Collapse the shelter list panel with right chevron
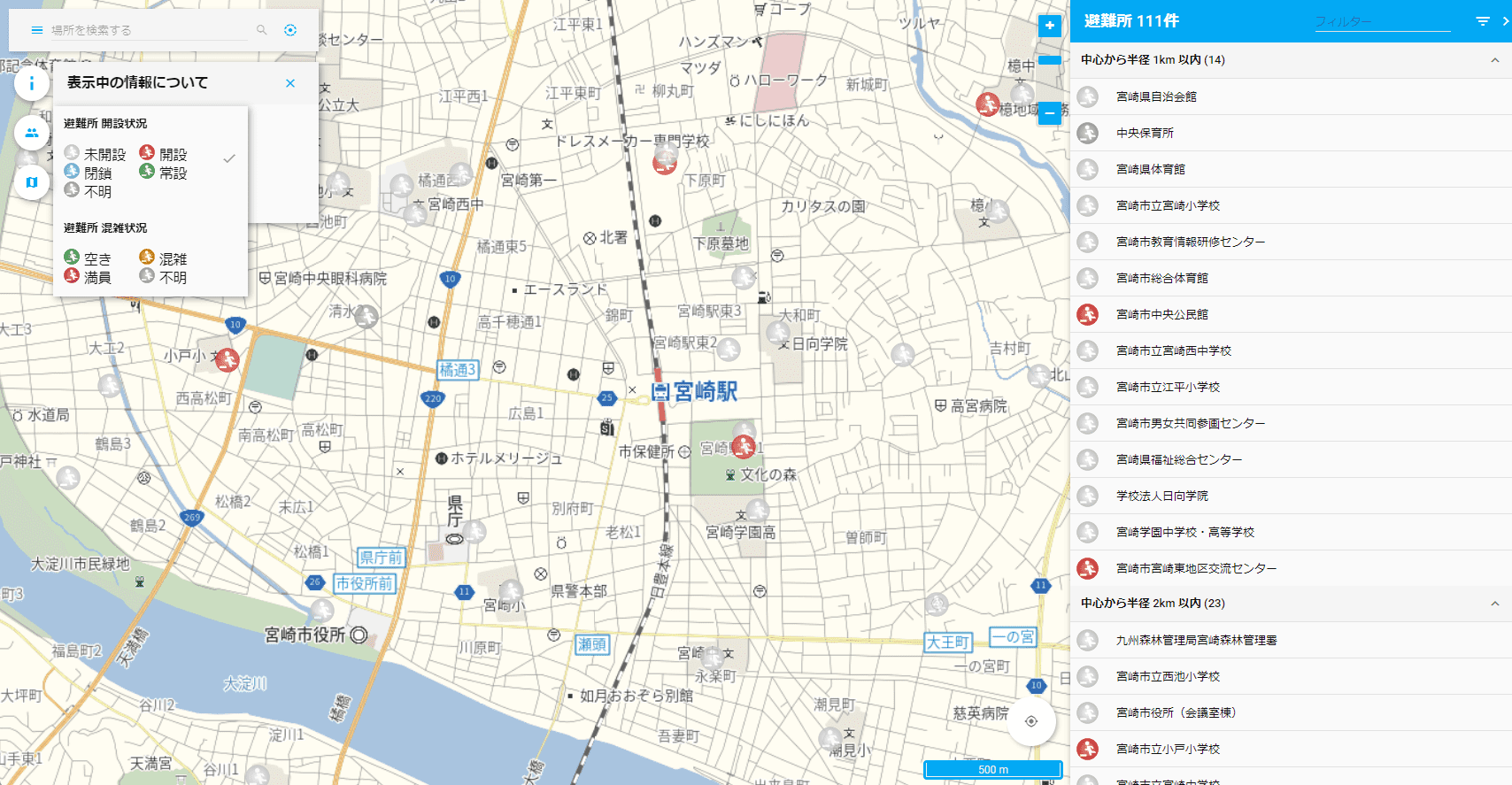 (1505, 21)
